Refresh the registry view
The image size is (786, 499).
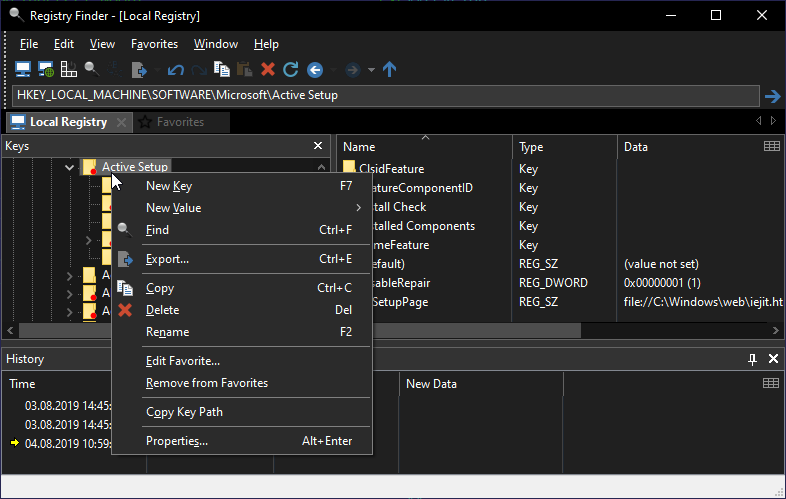(291, 69)
